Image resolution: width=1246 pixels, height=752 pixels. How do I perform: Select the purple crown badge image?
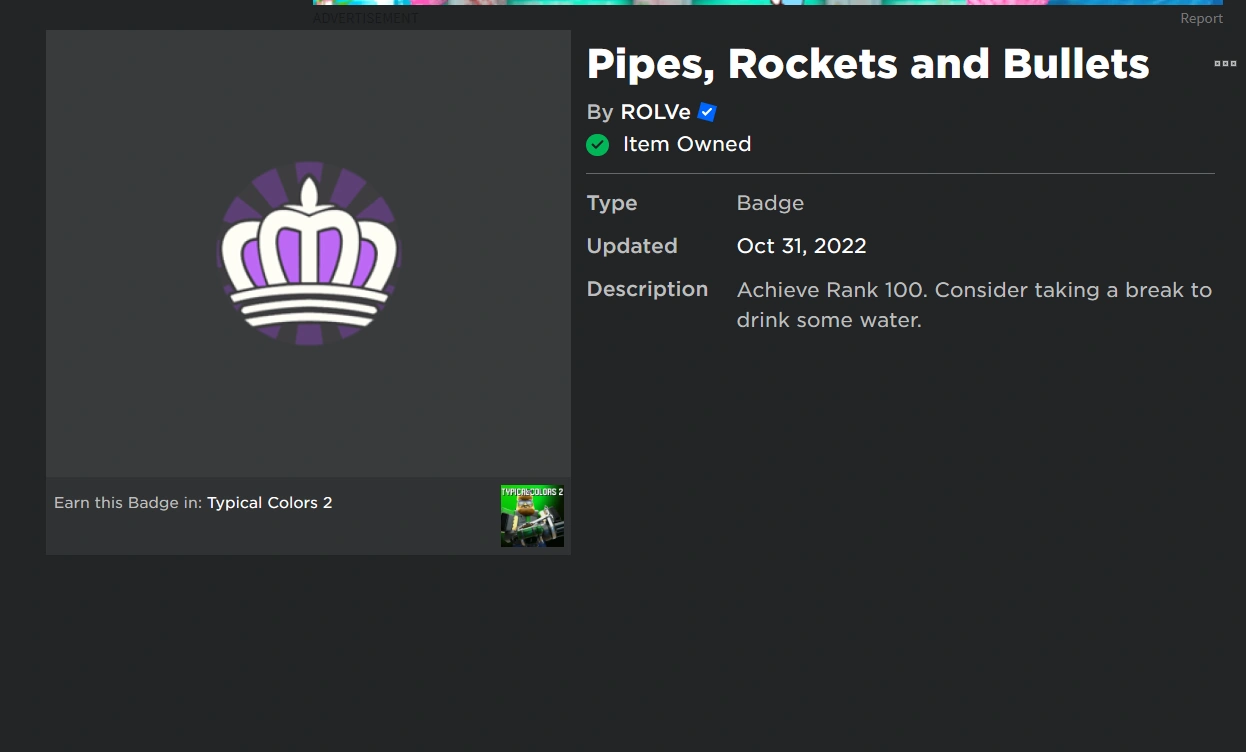(x=307, y=253)
